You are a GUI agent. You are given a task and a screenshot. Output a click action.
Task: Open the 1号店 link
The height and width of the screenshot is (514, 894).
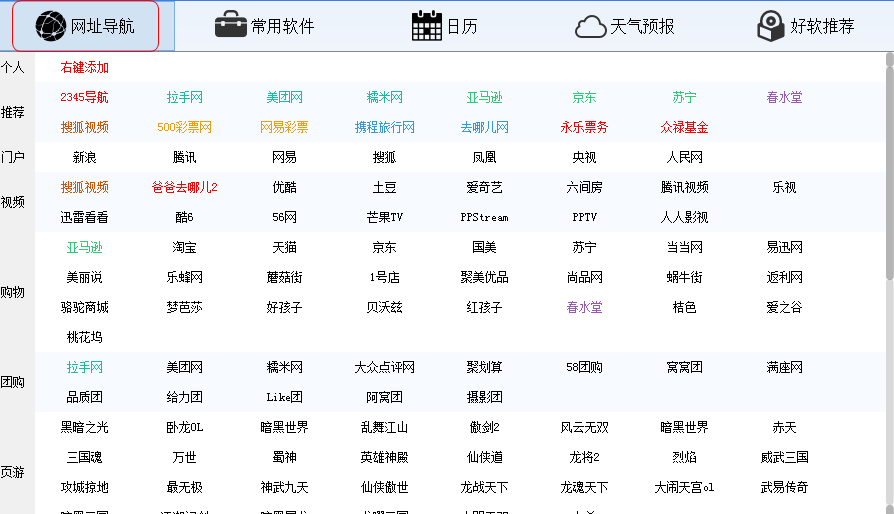point(384,278)
